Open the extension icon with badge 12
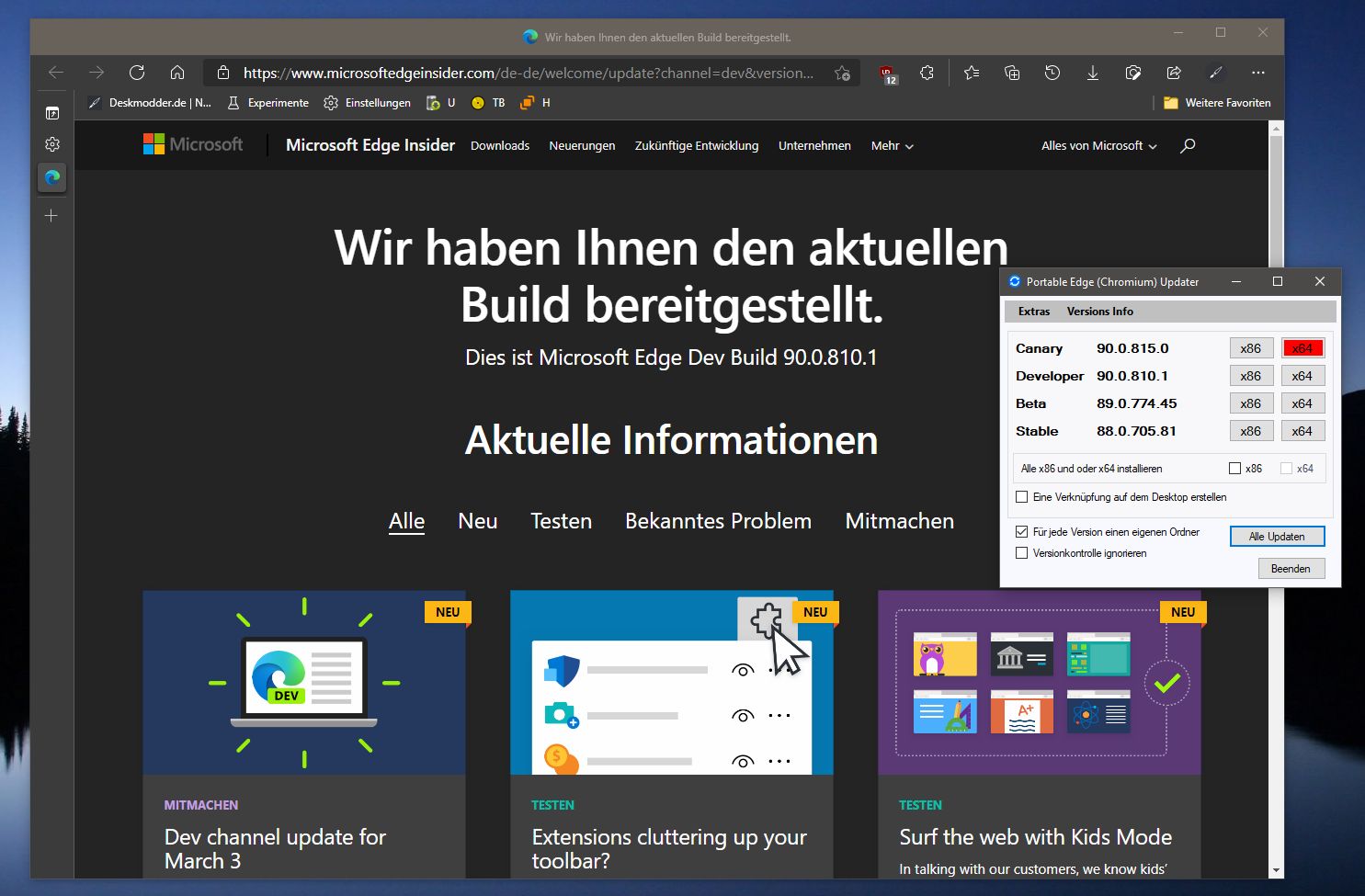 [x=887, y=74]
